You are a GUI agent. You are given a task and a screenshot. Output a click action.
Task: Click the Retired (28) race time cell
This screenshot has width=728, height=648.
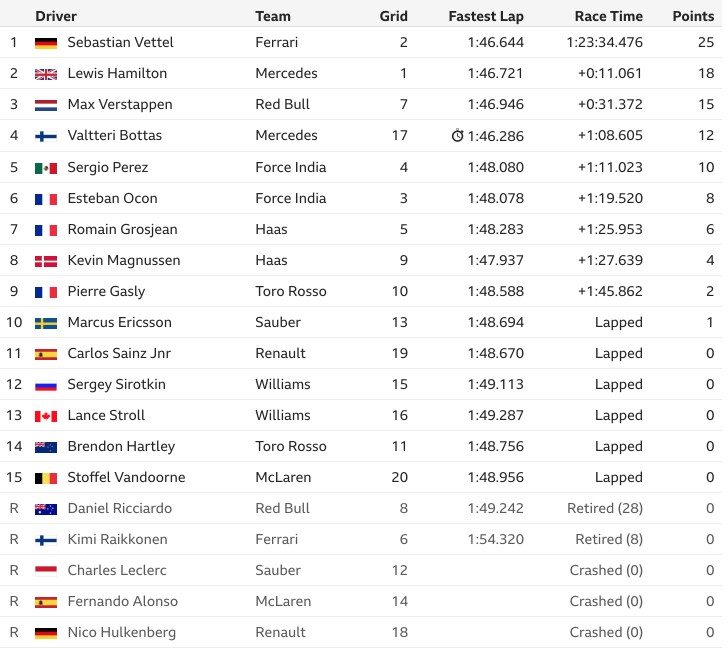[605, 508]
